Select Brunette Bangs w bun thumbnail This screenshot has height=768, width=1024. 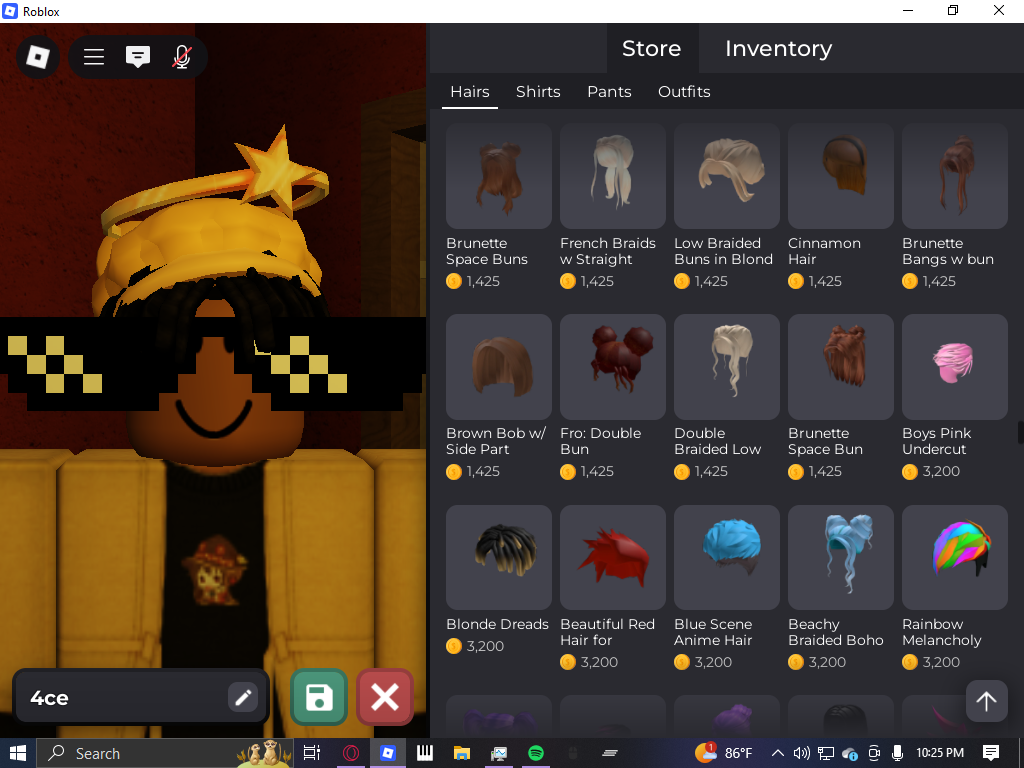[955, 176]
